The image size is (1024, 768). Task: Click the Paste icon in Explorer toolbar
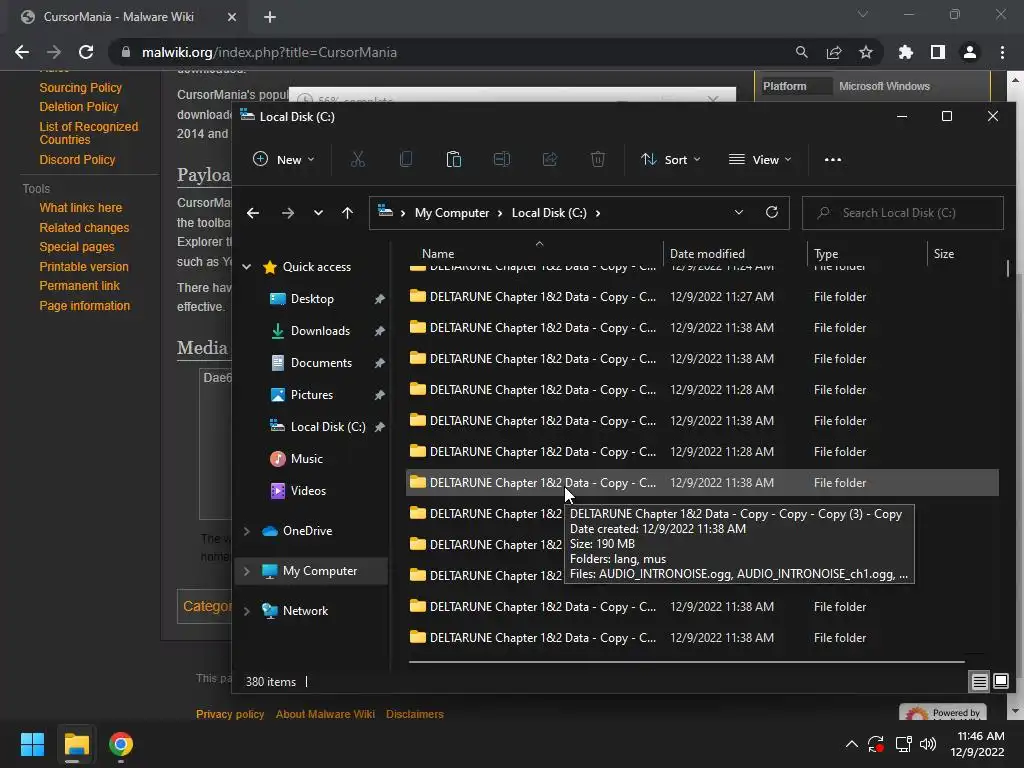coord(454,159)
